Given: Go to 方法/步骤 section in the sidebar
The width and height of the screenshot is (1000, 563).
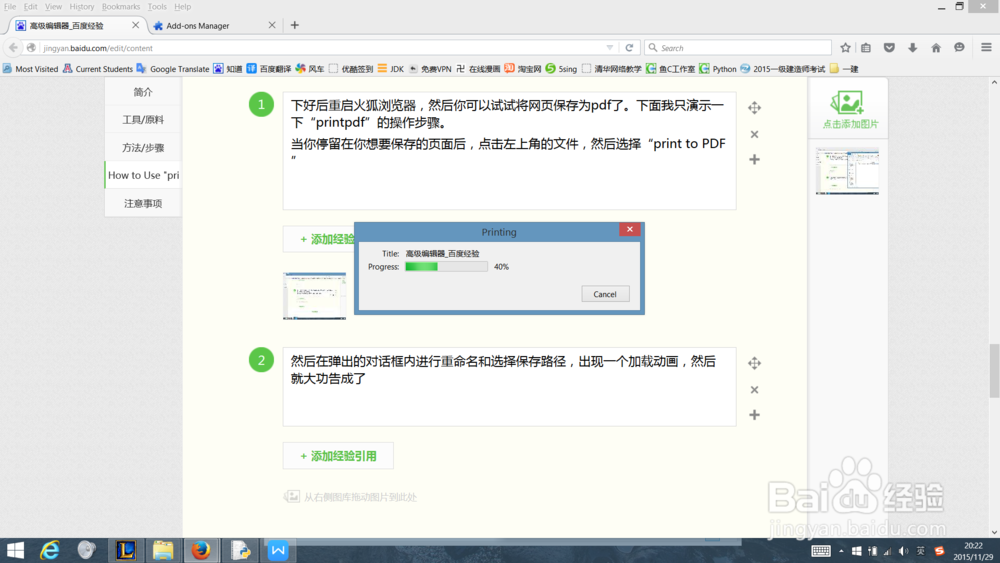Looking at the screenshot, I should point(143,147).
